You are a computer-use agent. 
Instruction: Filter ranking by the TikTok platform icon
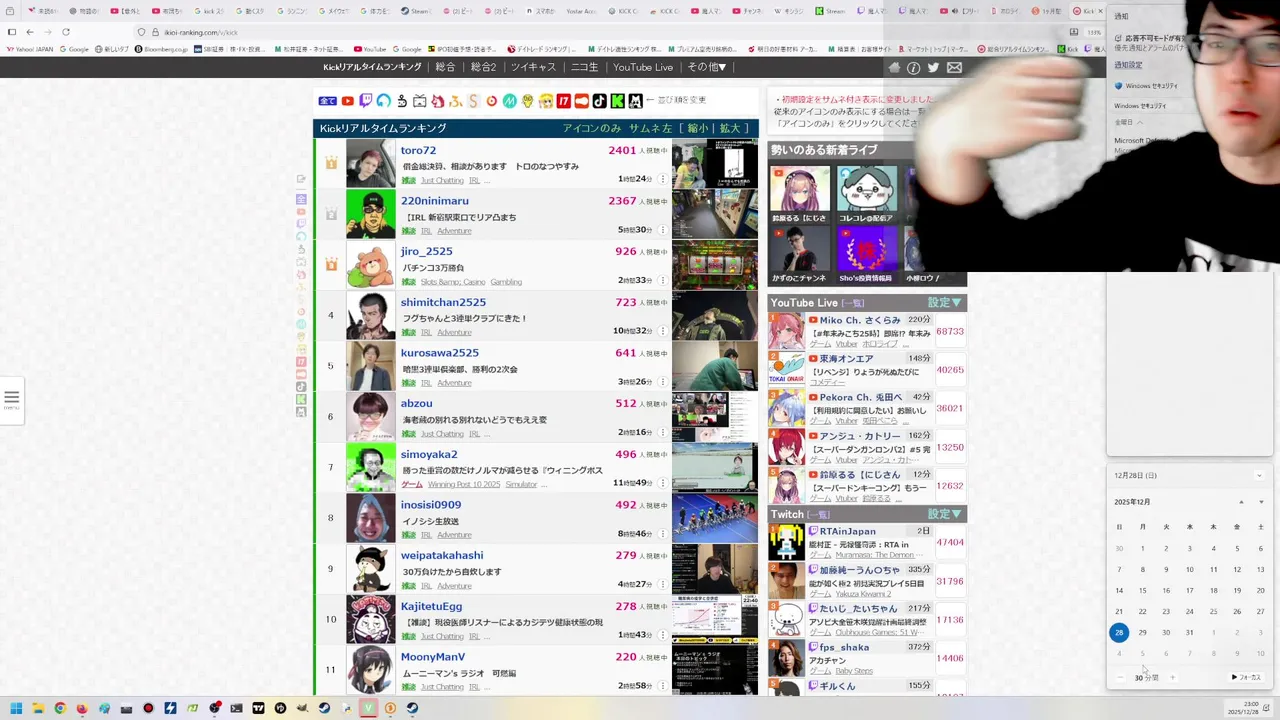(600, 101)
